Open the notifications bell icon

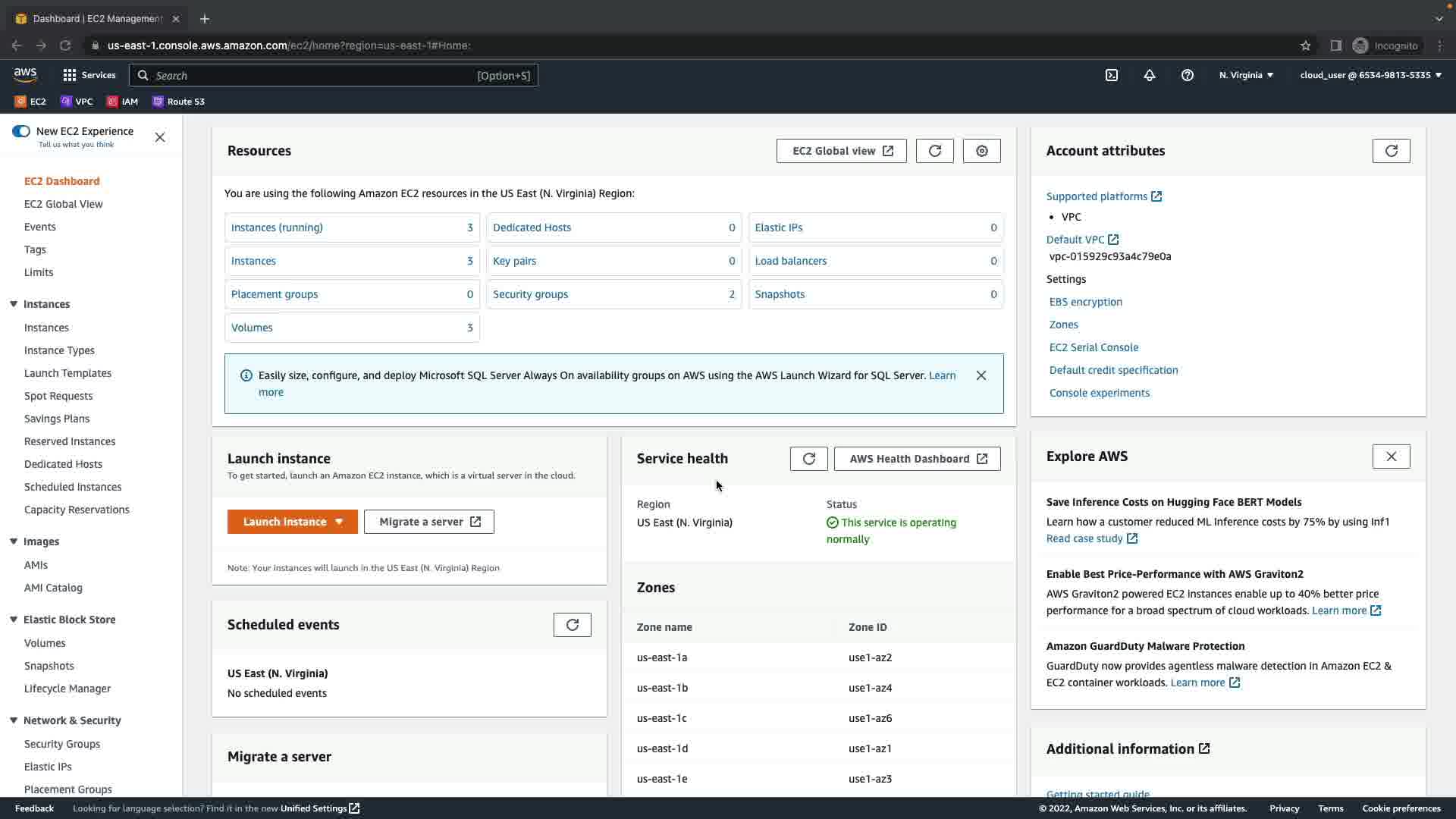pos(1150,75)
